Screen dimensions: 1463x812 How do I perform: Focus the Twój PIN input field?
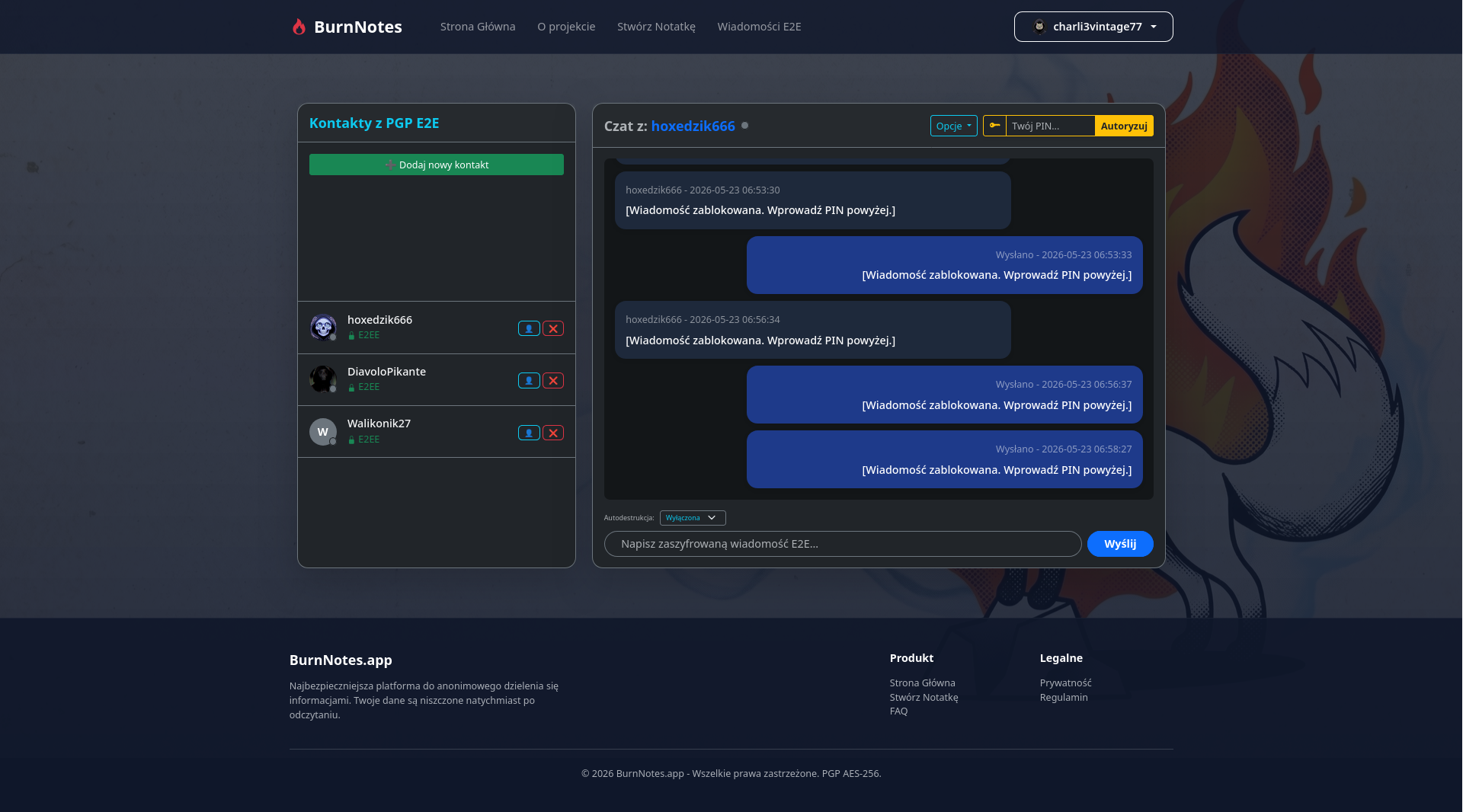pos(1050,126)
